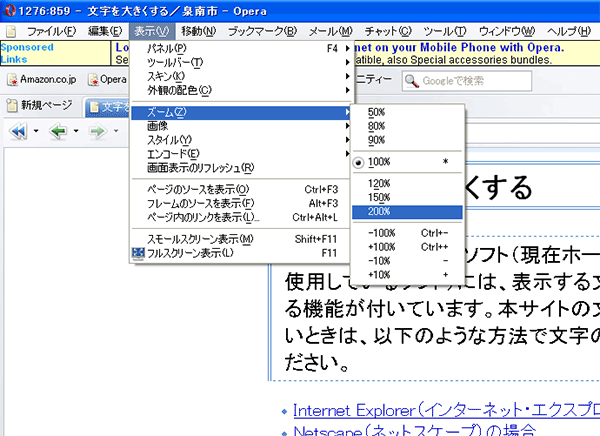This screenshot has width=600, height=436.
Task: Click the Google search magnifier icon
Action: coord(412,81)
